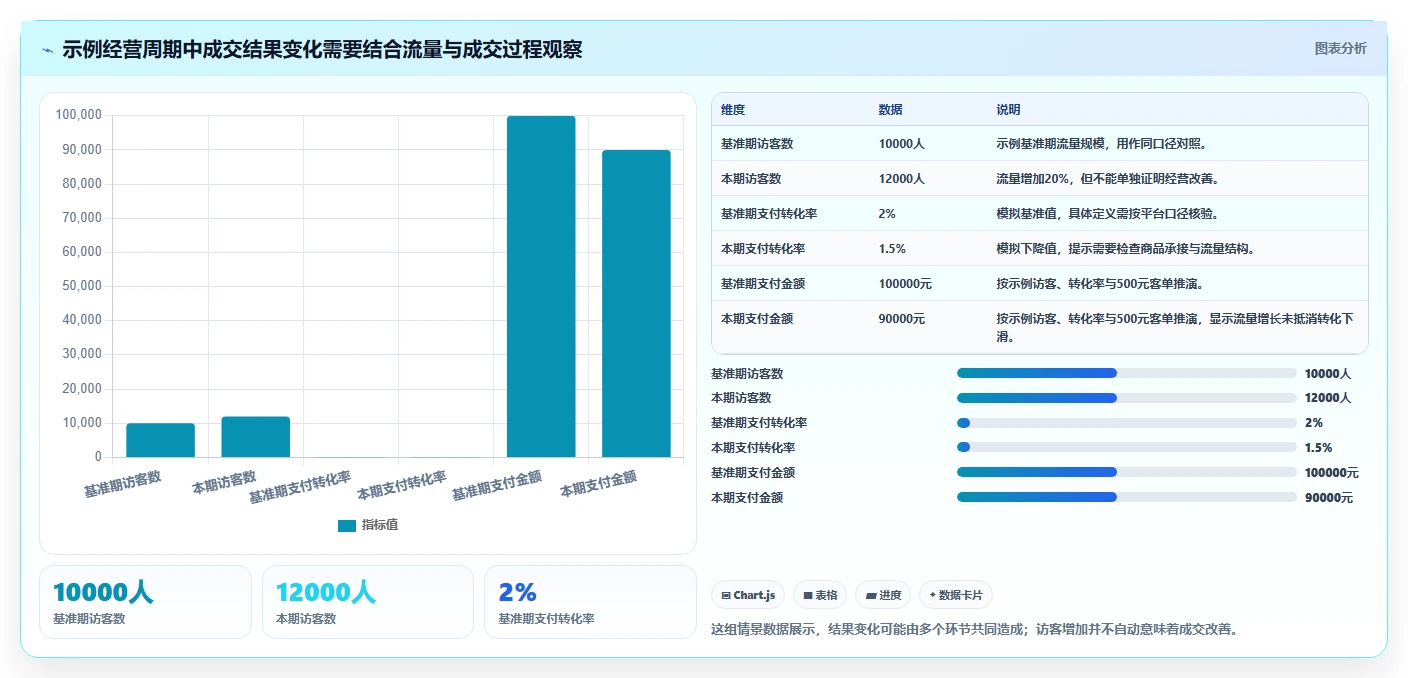
Task: Click the 12000人 cell in the table
Action: [x=902, y=179]
